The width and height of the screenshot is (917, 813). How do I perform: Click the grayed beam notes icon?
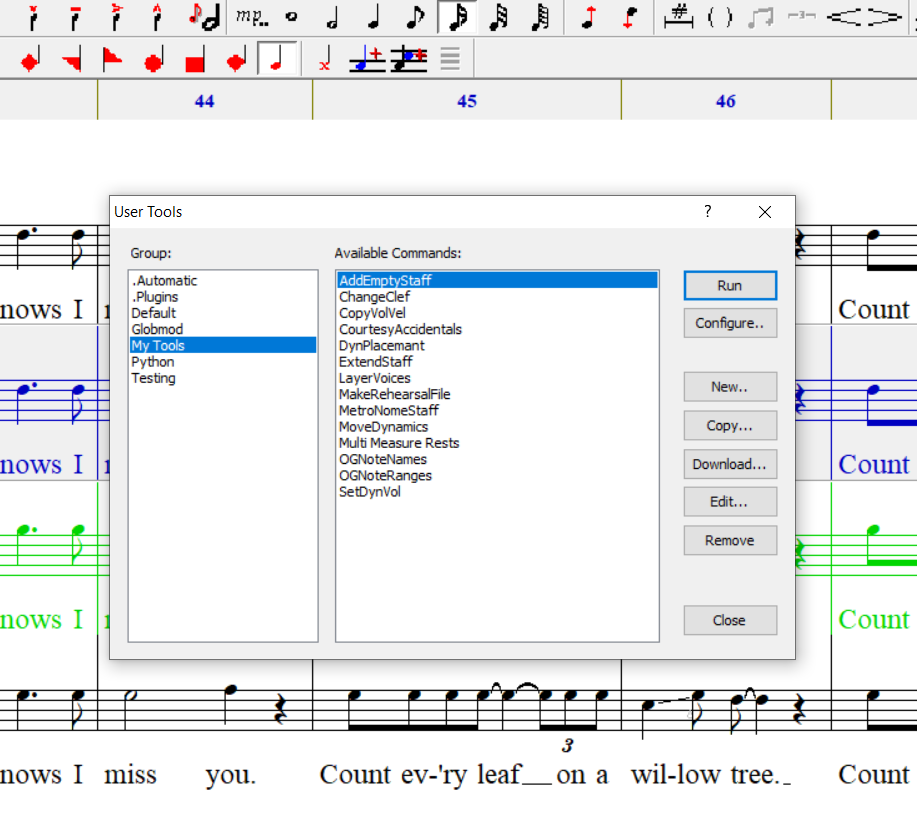(761, 17)
